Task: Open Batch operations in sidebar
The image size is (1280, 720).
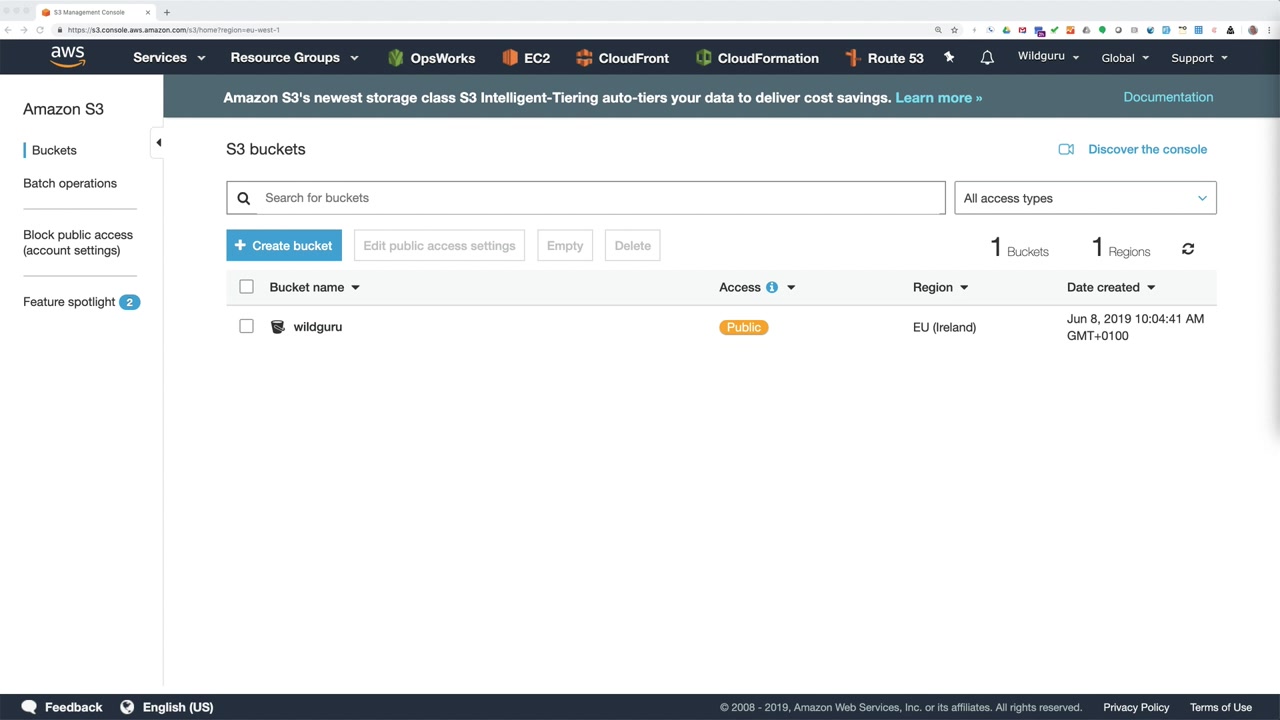Action: pos(70,183)
